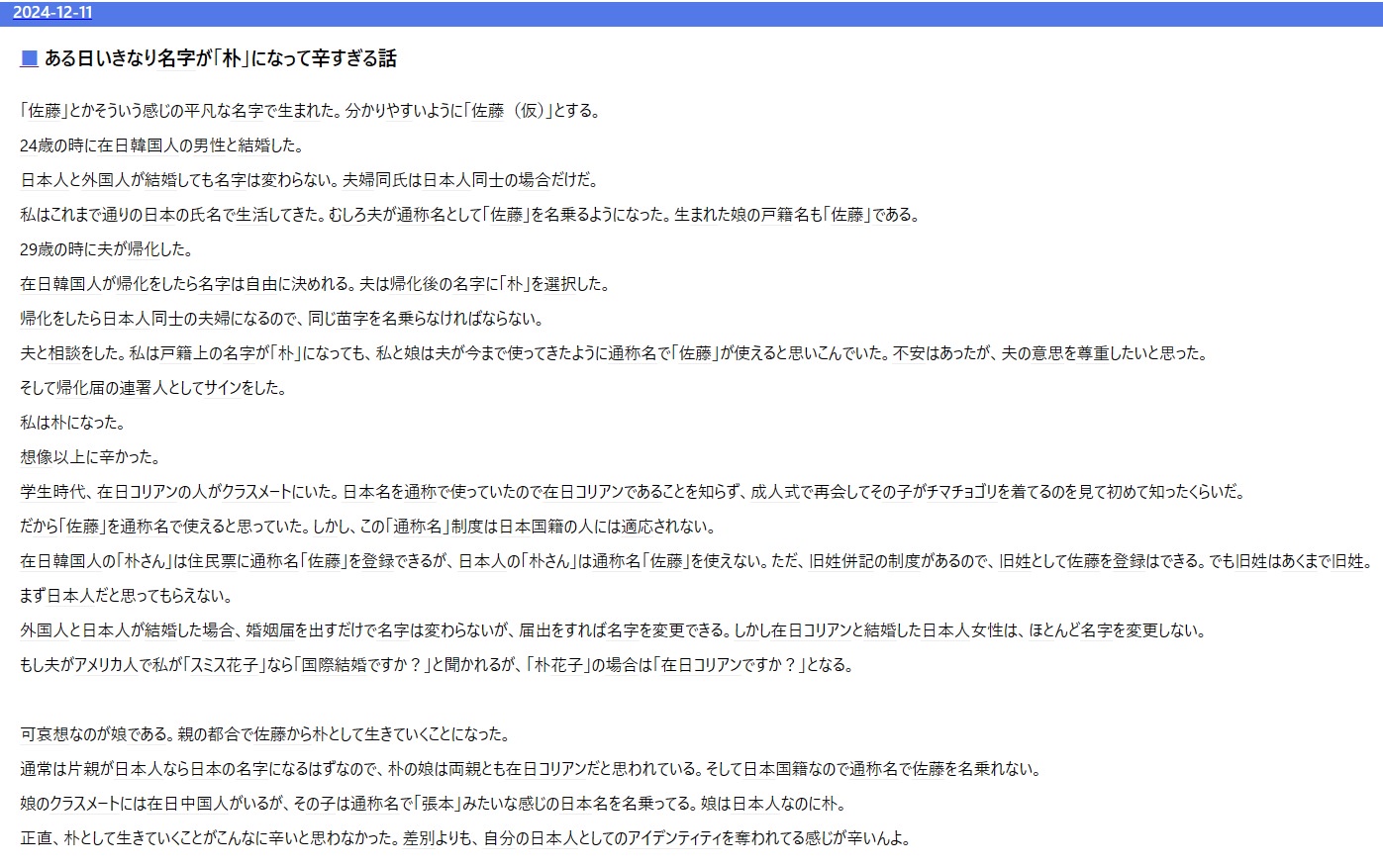Click the 名字 keyword in the headline
The image size is (1383, 868).
click(175, 58)
